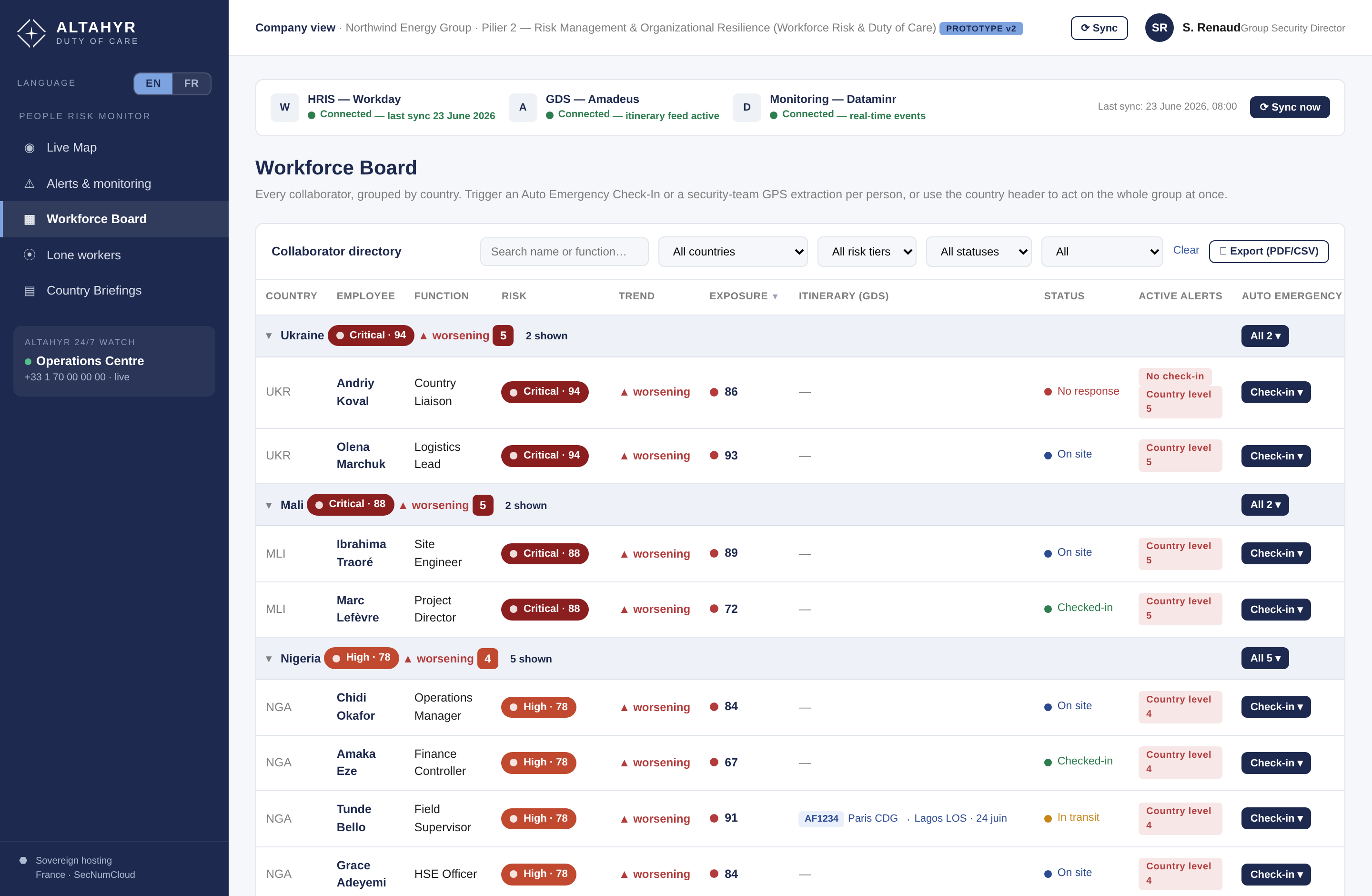Viewport: 1372px width, 896px height.
Task: Click the Lone workers target icon
Action: pyautogui.click(x=30, y=255)
